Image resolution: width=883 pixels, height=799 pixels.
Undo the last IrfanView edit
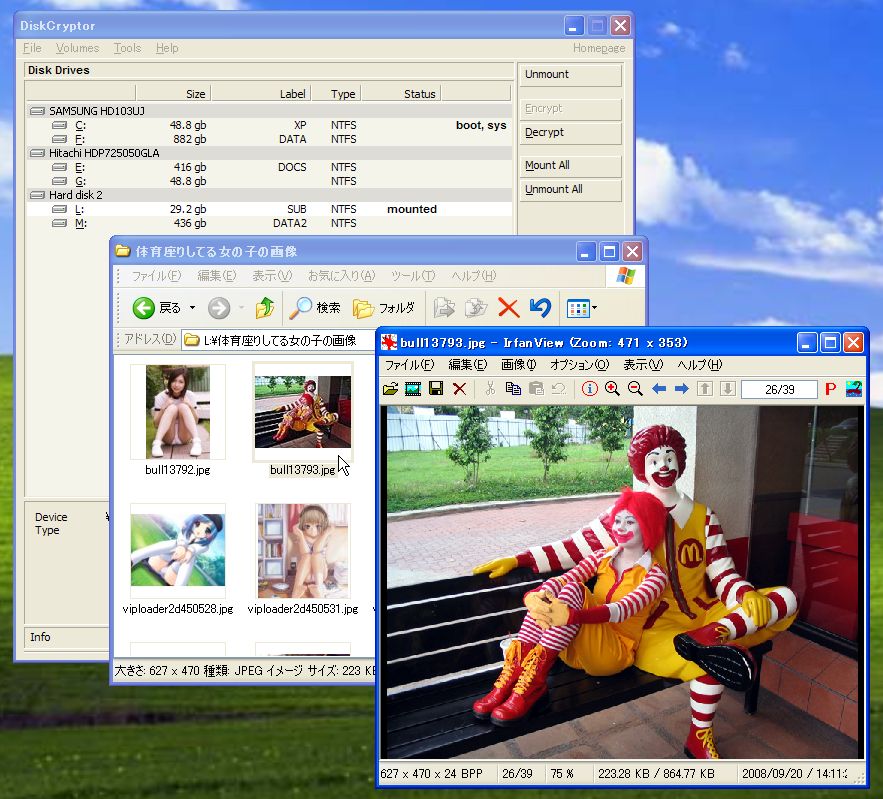(x=559, y=389)
